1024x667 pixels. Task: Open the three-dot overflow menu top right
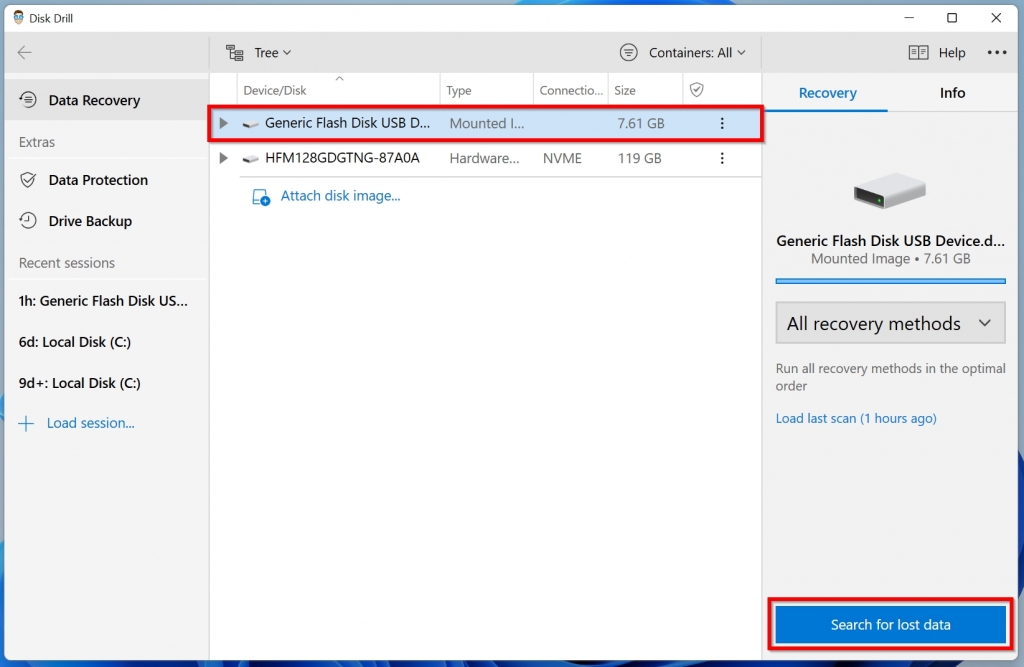pos(997,52)
